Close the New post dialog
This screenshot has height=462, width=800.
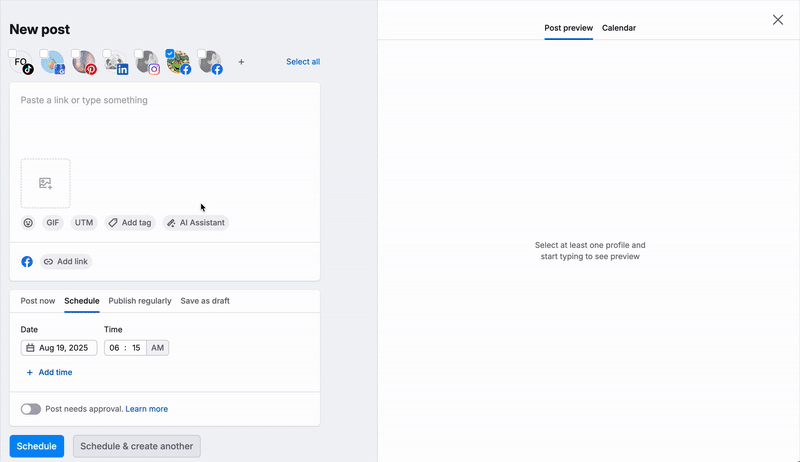(778, 20)
